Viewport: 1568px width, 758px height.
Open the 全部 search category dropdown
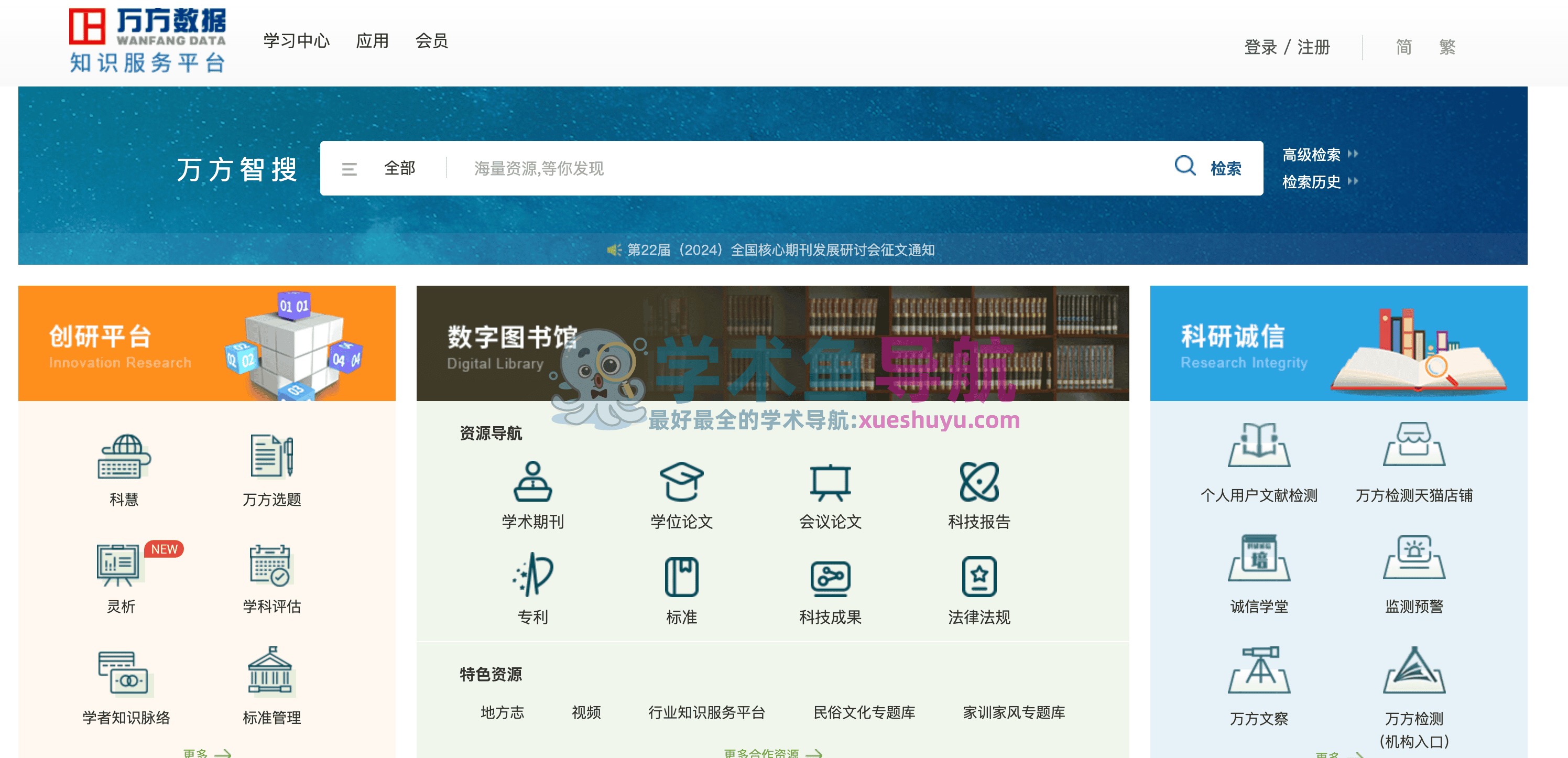point(399,168)
